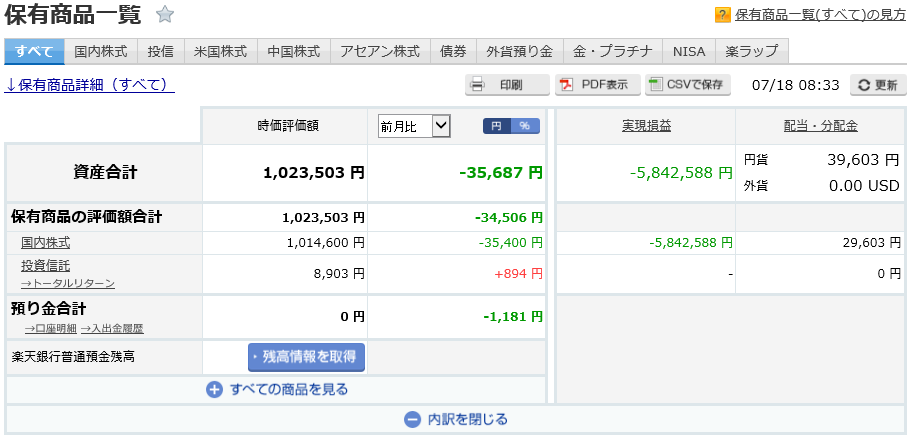The width and height of the screenshot is (913, 440).
Task: Click the 国内株式 value 1,014,600 円
Action: 325,243
